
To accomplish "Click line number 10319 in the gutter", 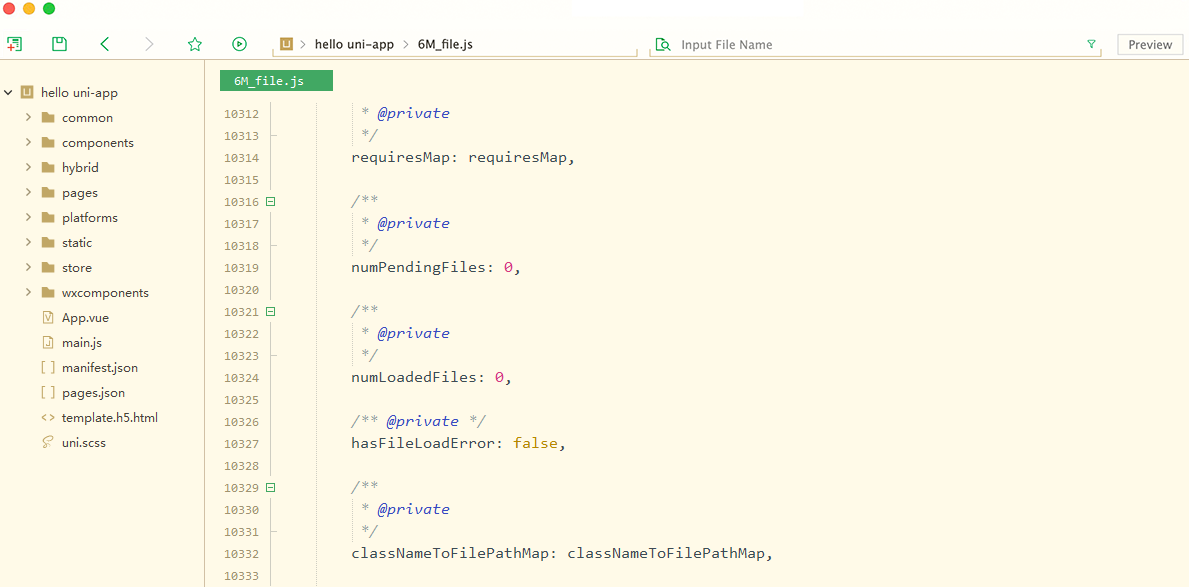I will coord(242,268).
